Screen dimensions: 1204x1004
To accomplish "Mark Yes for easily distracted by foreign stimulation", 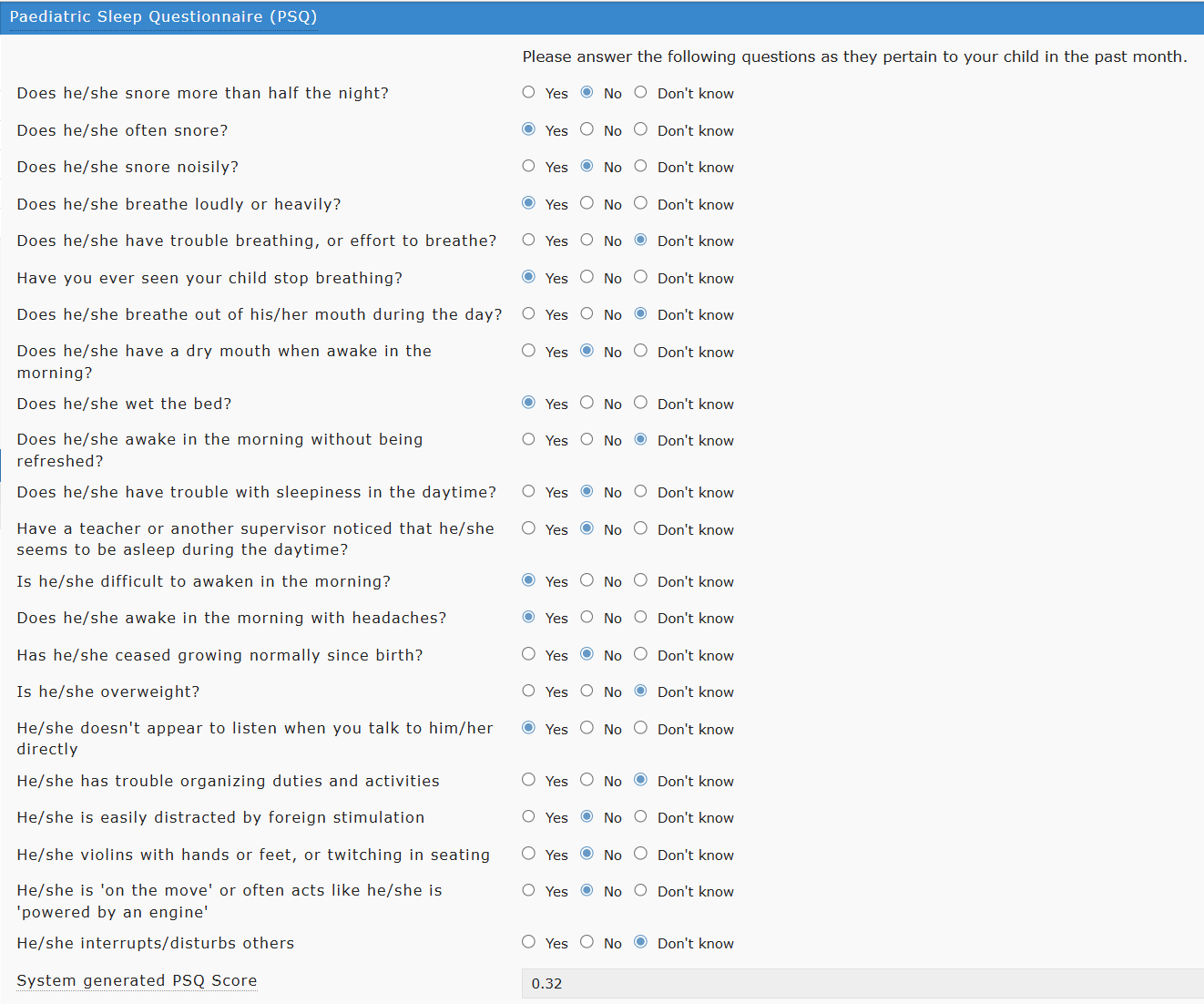I will [x=528, y=816].
